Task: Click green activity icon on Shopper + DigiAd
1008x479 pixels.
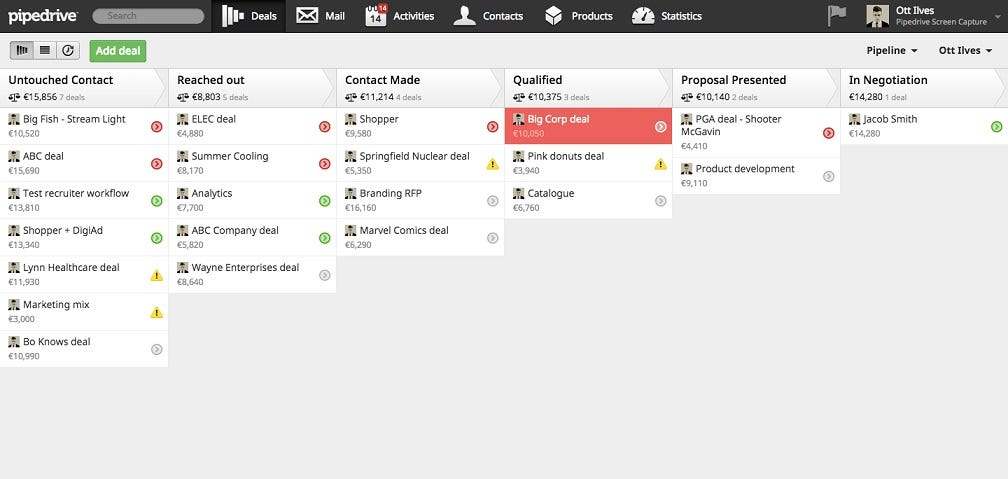Action: tap(156, 238)
